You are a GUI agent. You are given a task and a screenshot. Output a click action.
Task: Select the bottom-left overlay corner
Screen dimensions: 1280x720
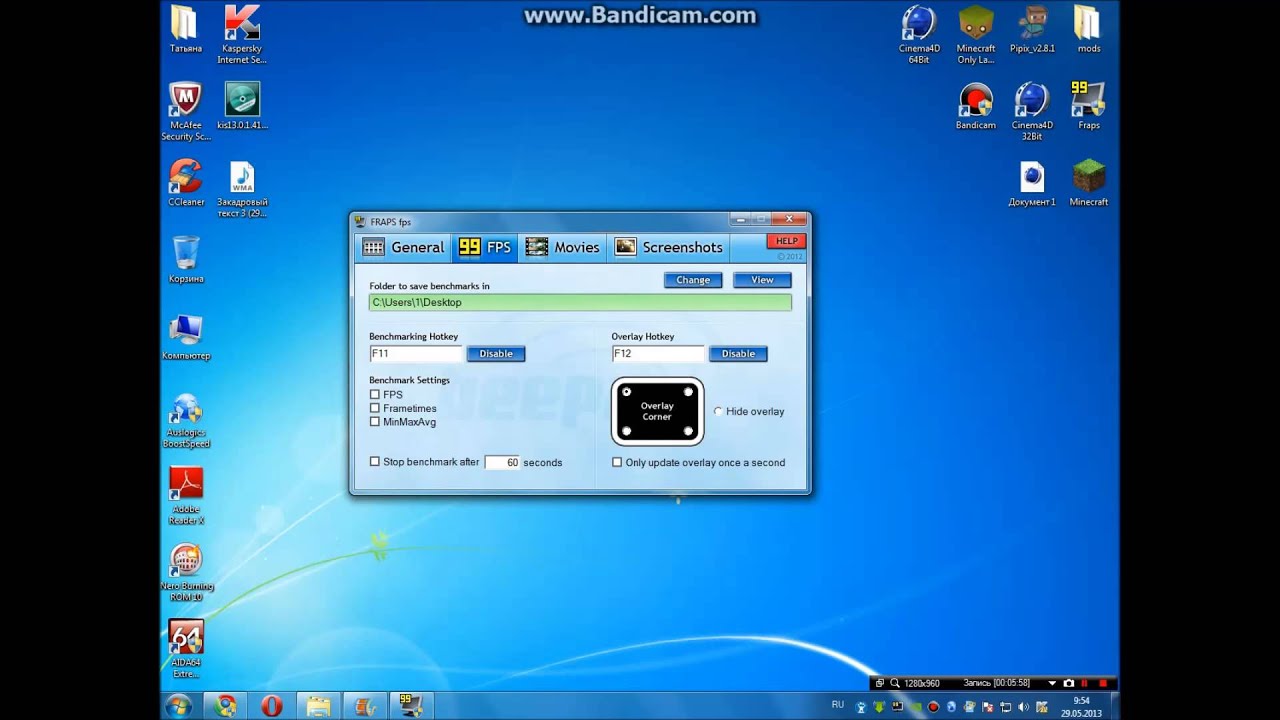(627, 431)
